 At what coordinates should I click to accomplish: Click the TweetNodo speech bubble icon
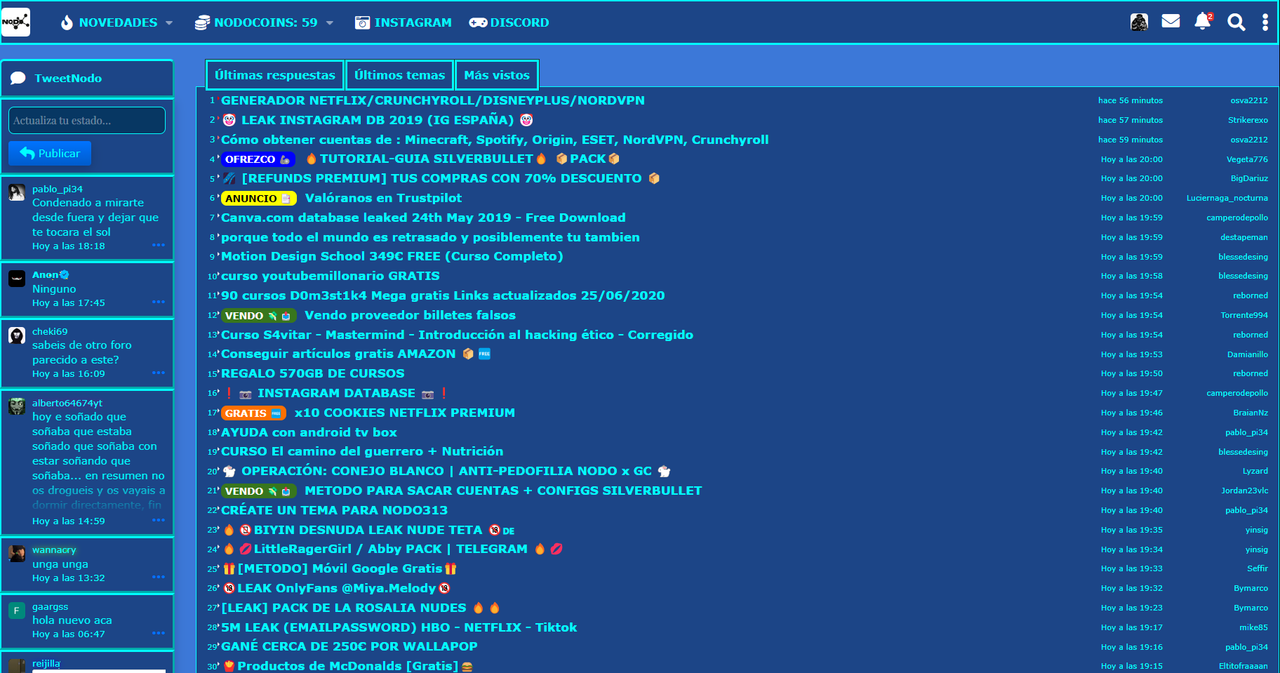click(18, 78)
